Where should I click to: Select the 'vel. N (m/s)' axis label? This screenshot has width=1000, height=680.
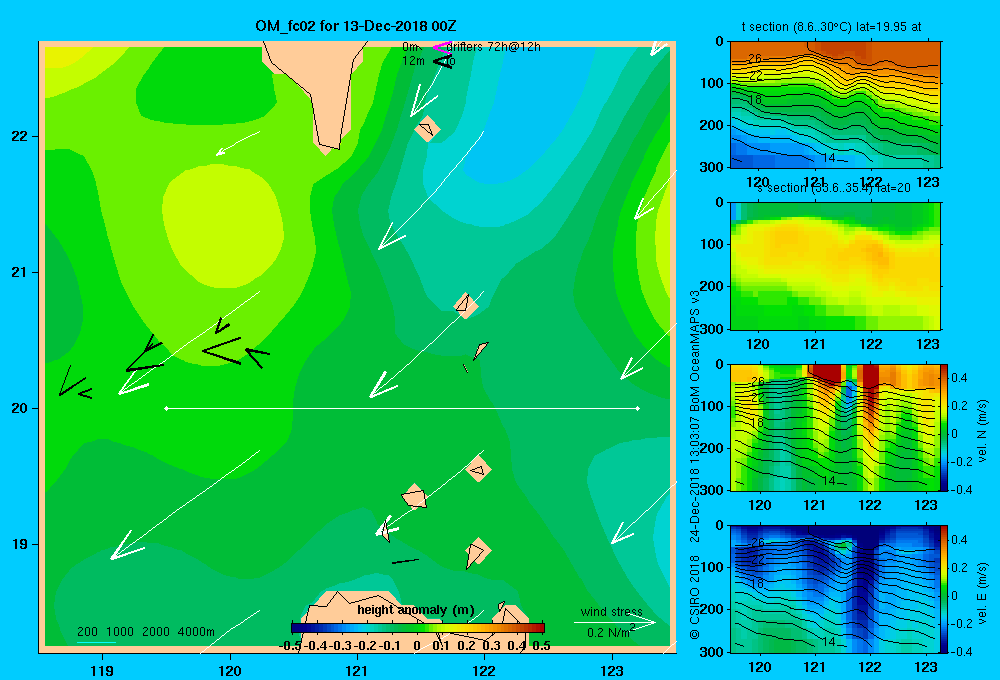982,430
